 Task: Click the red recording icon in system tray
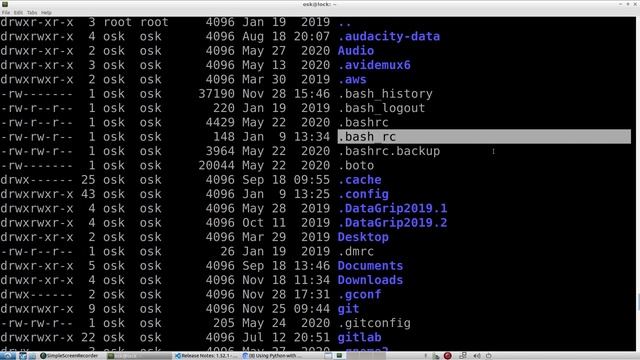click(447, 356)
